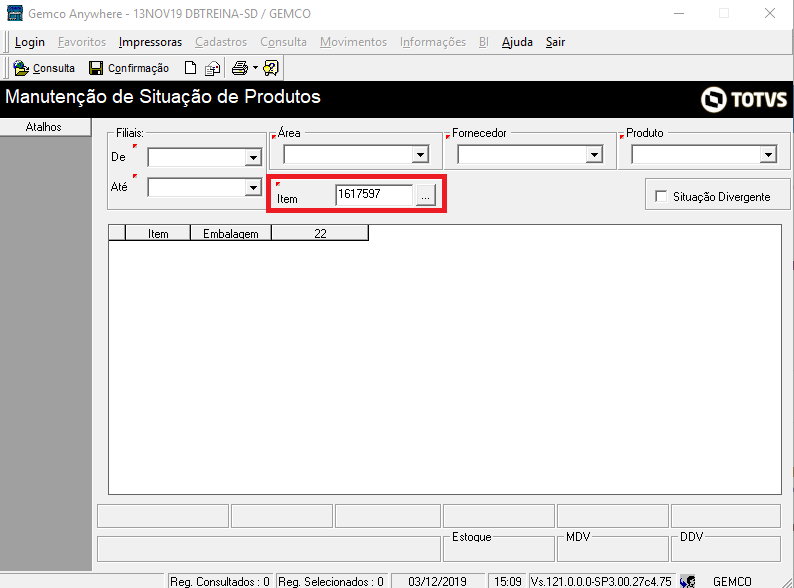The width and height of the screenshot is (794, 588).
Task: Click the DDV field box
Action: (726, 549)
